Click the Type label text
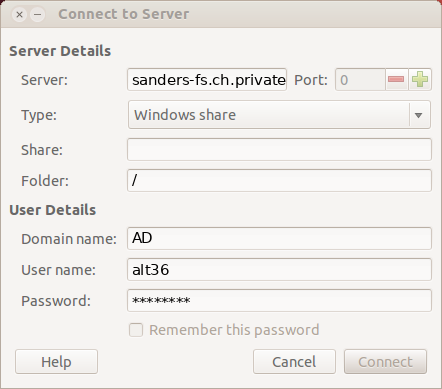Viewport: 442px width, 389px height. tap(39, 116)
